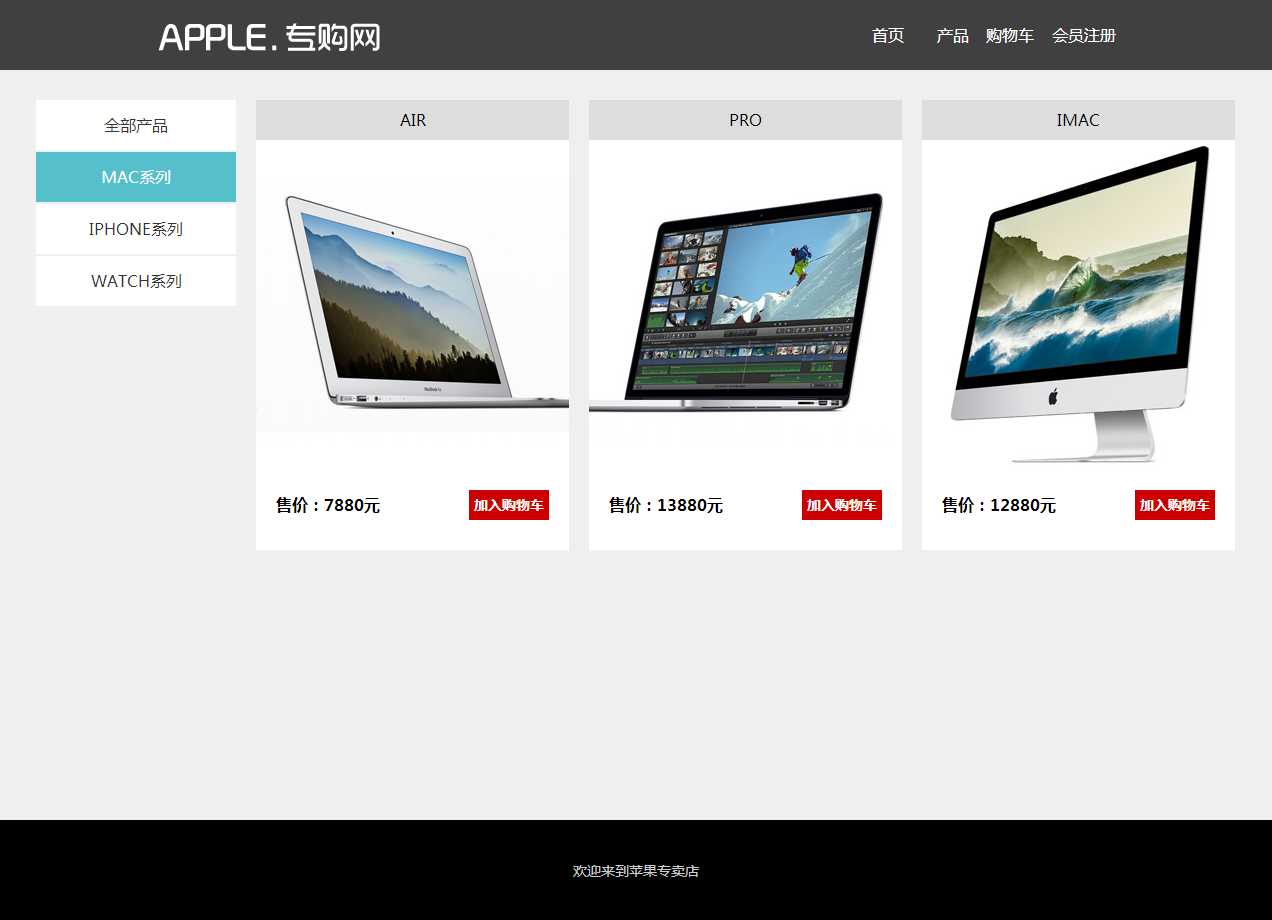Select 全部产品 in the sidebar

(x=136, y=126)
